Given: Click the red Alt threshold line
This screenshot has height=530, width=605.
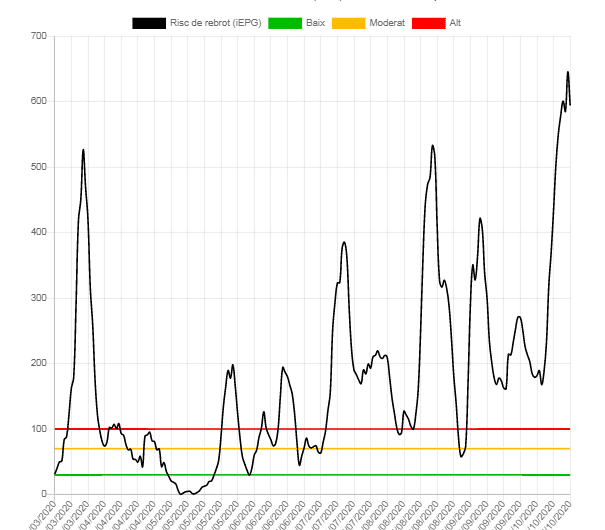Looking at the screenshot, I should (300, 429).
